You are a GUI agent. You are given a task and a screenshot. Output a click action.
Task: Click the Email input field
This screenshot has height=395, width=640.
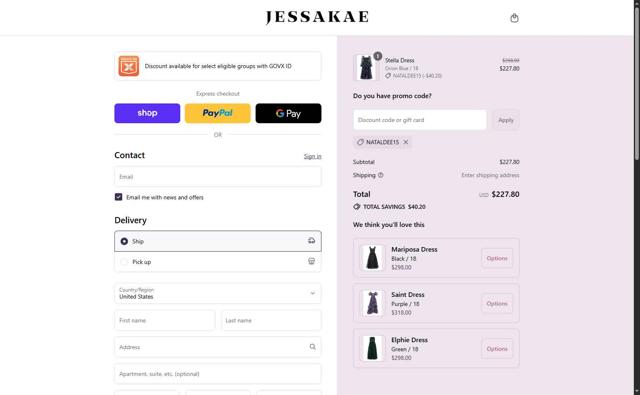(218, 177)
